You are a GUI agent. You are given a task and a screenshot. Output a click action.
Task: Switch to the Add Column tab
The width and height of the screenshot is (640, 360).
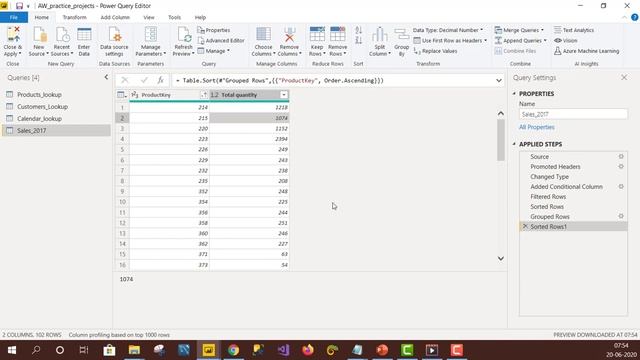pyautogui.click(x=115, y=18)
